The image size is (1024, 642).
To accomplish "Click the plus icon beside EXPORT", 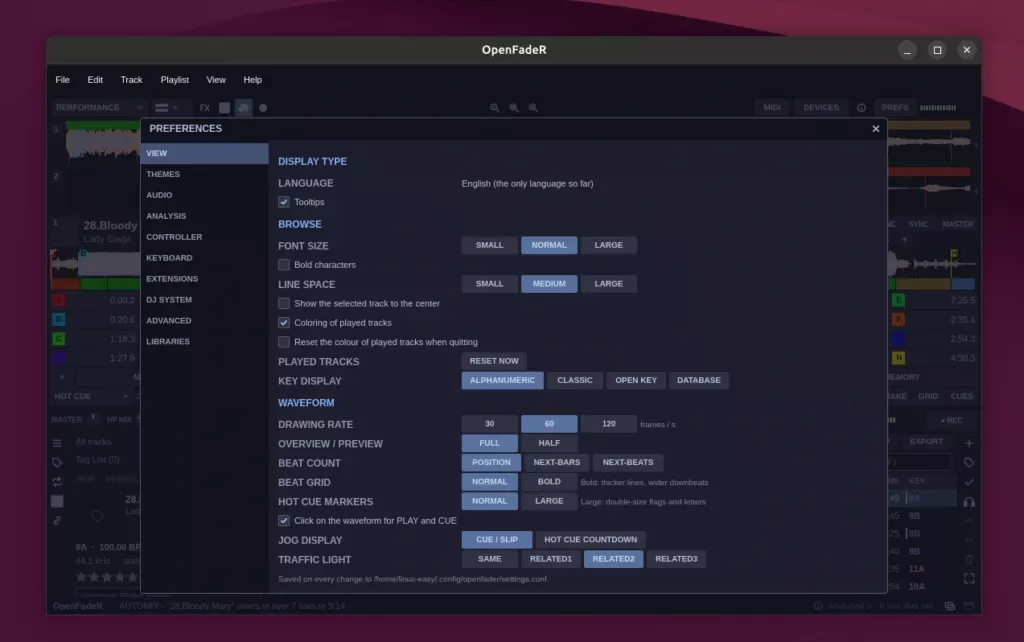I will pos(969,443).
